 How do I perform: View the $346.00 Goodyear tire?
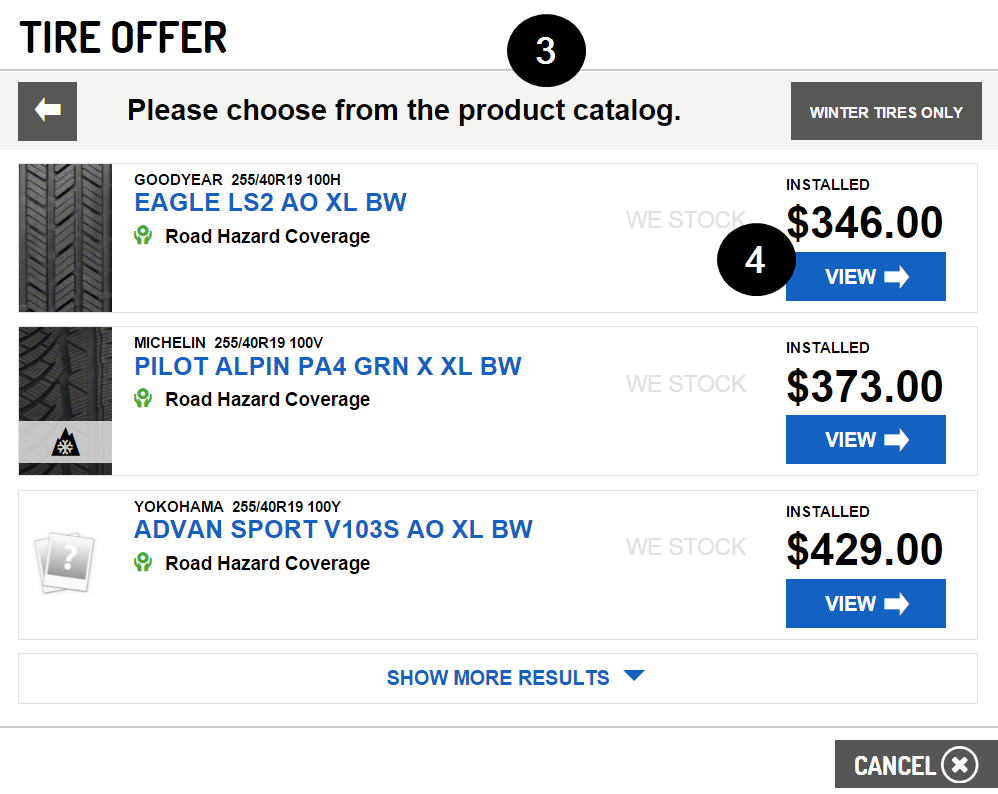(865, 277)
